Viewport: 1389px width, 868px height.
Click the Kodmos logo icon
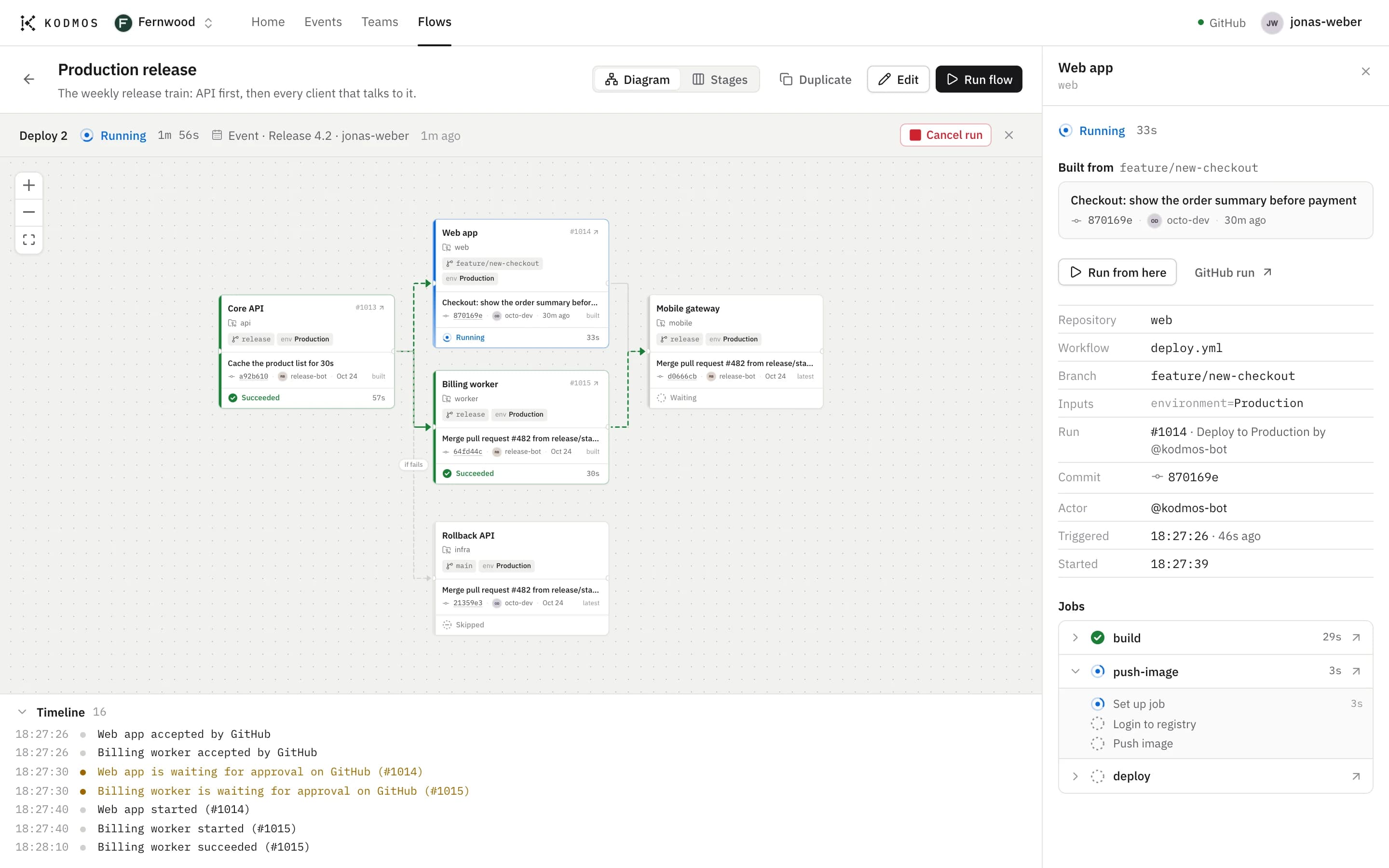click(x=27, y=22)
